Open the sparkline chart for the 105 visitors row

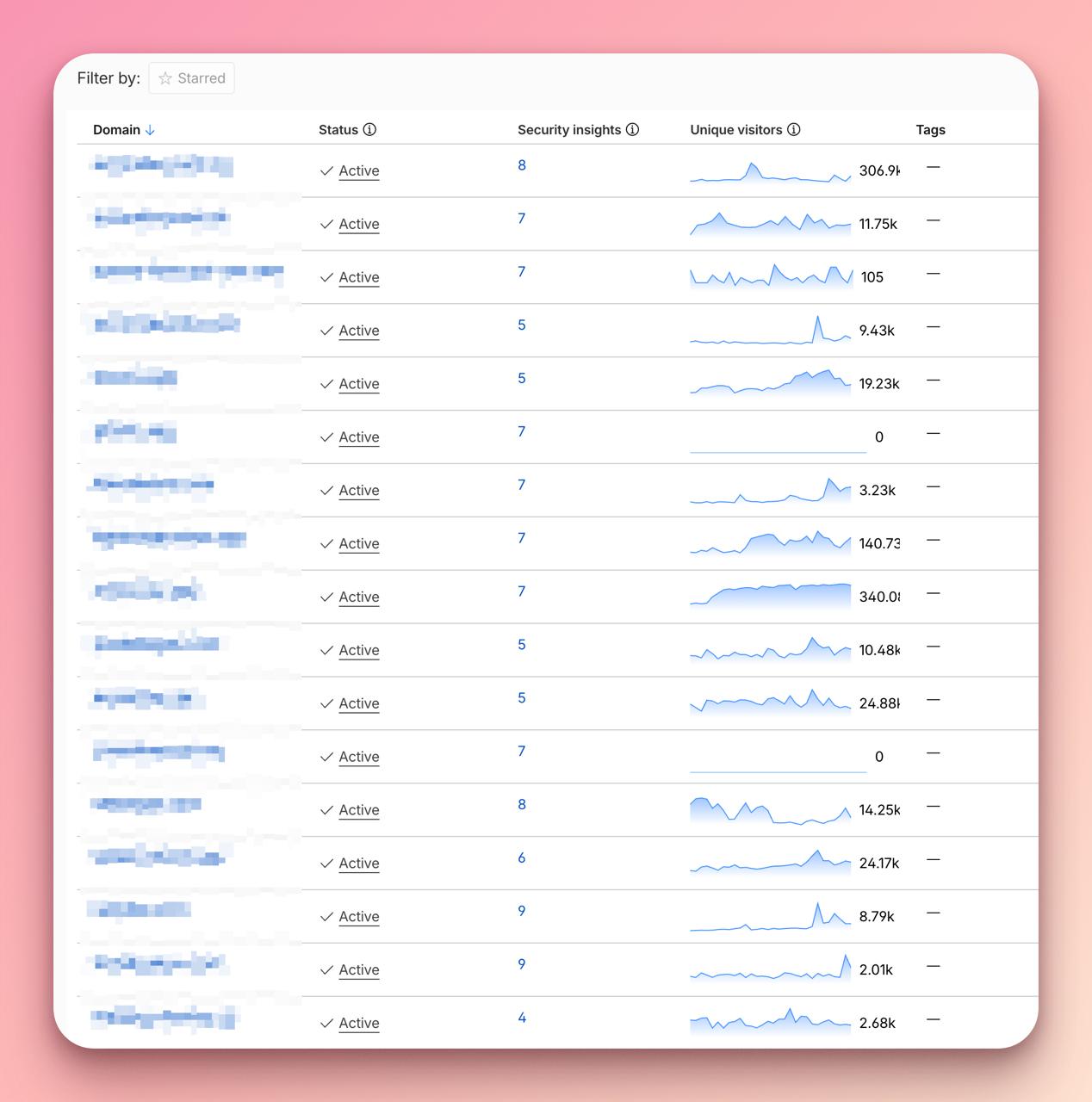click(772, 275)
